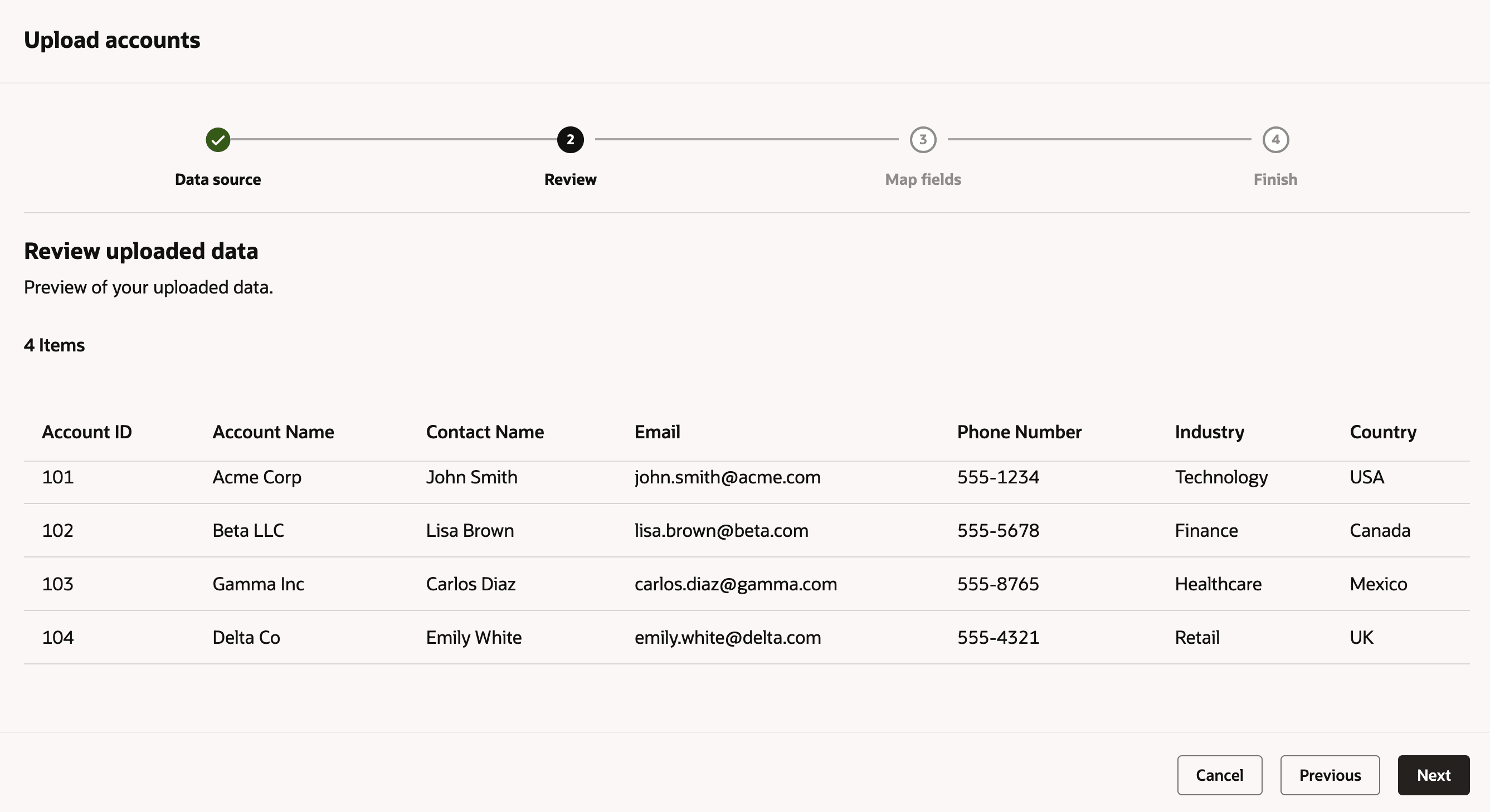
Task: Click the Map fields step label
Action: [923, 180]
